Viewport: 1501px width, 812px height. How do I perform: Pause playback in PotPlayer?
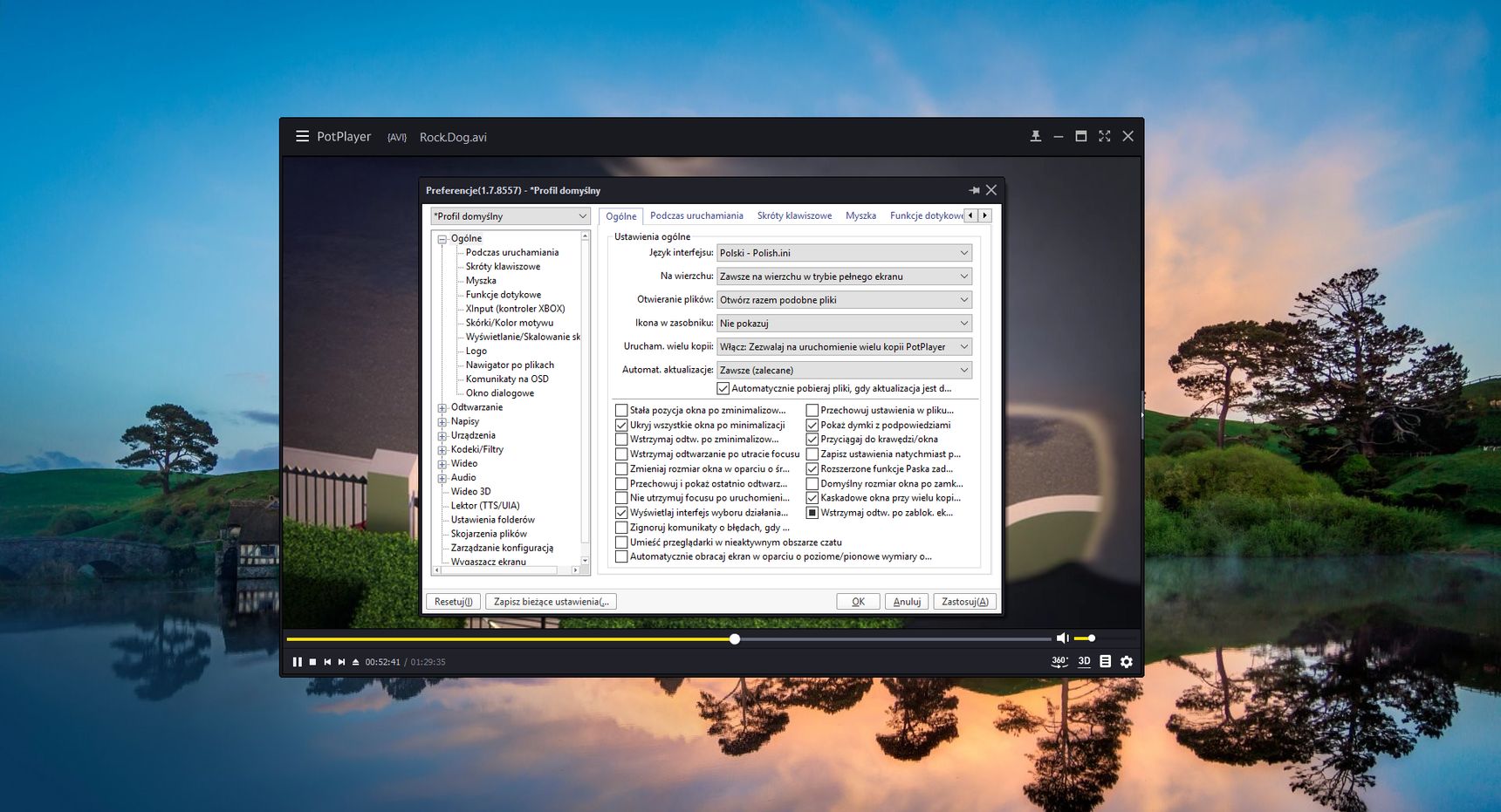coord(298,662)
